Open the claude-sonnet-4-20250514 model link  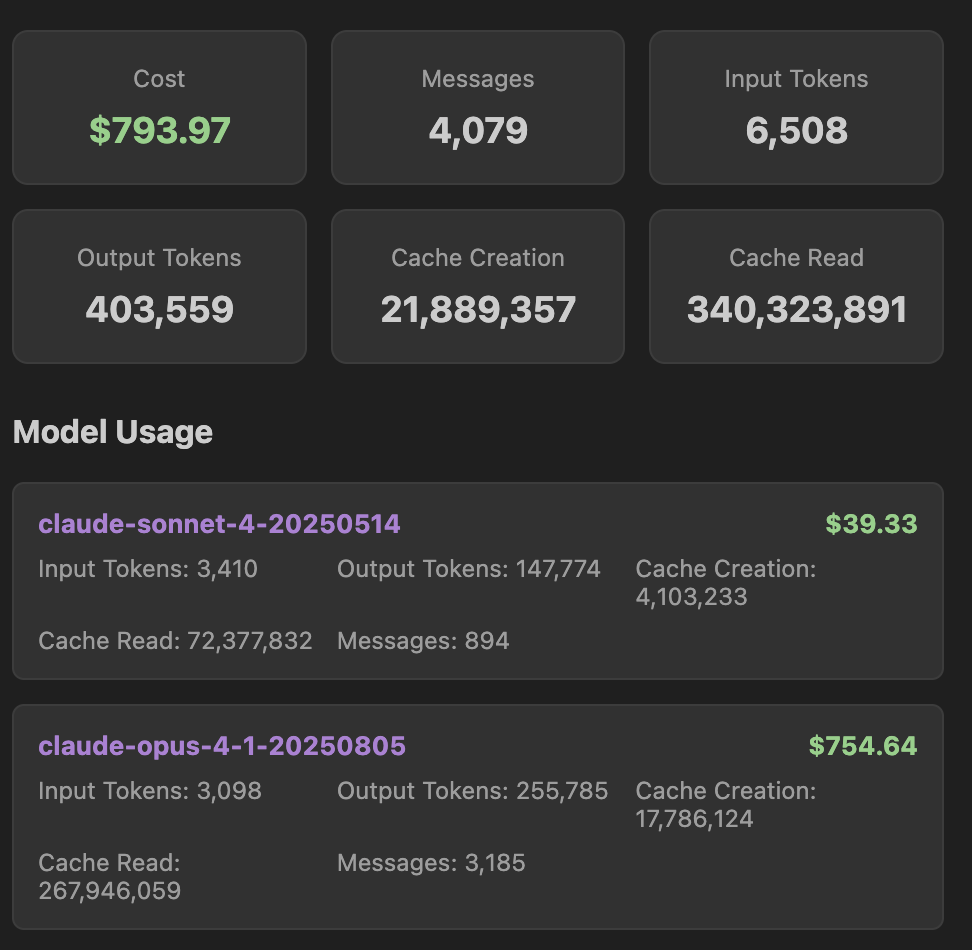(219, 524)
